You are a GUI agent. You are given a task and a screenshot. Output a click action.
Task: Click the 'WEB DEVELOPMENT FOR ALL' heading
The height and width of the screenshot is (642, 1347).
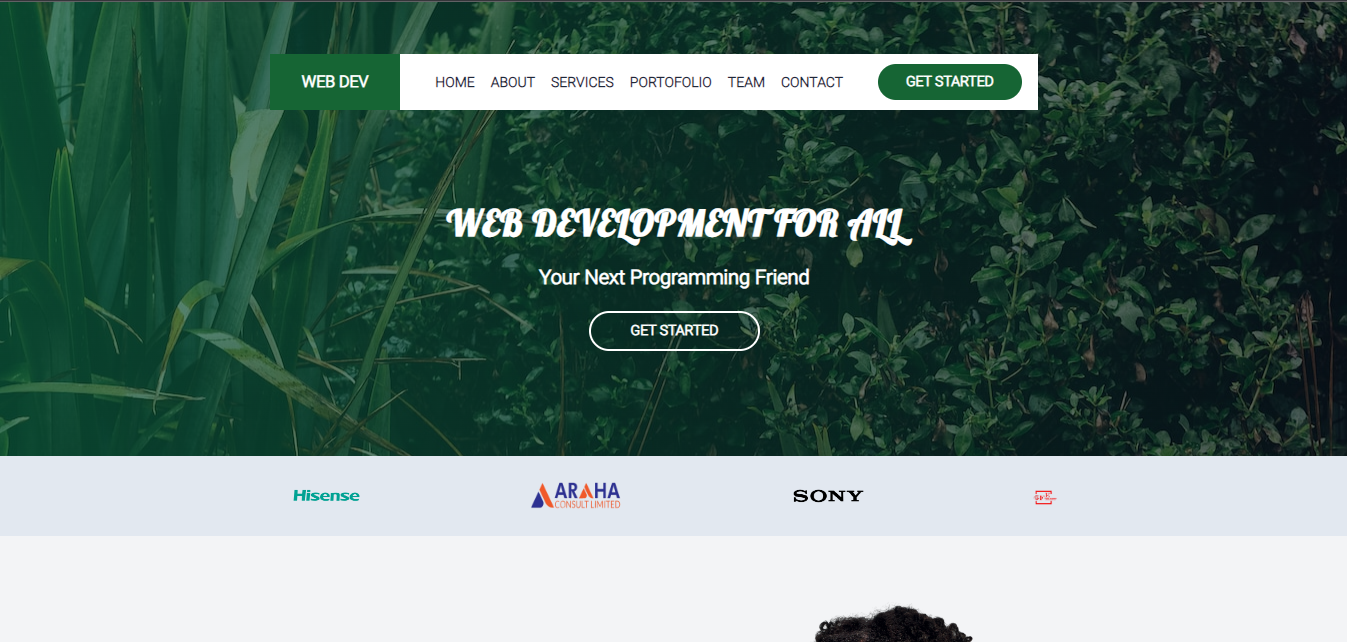679,225
